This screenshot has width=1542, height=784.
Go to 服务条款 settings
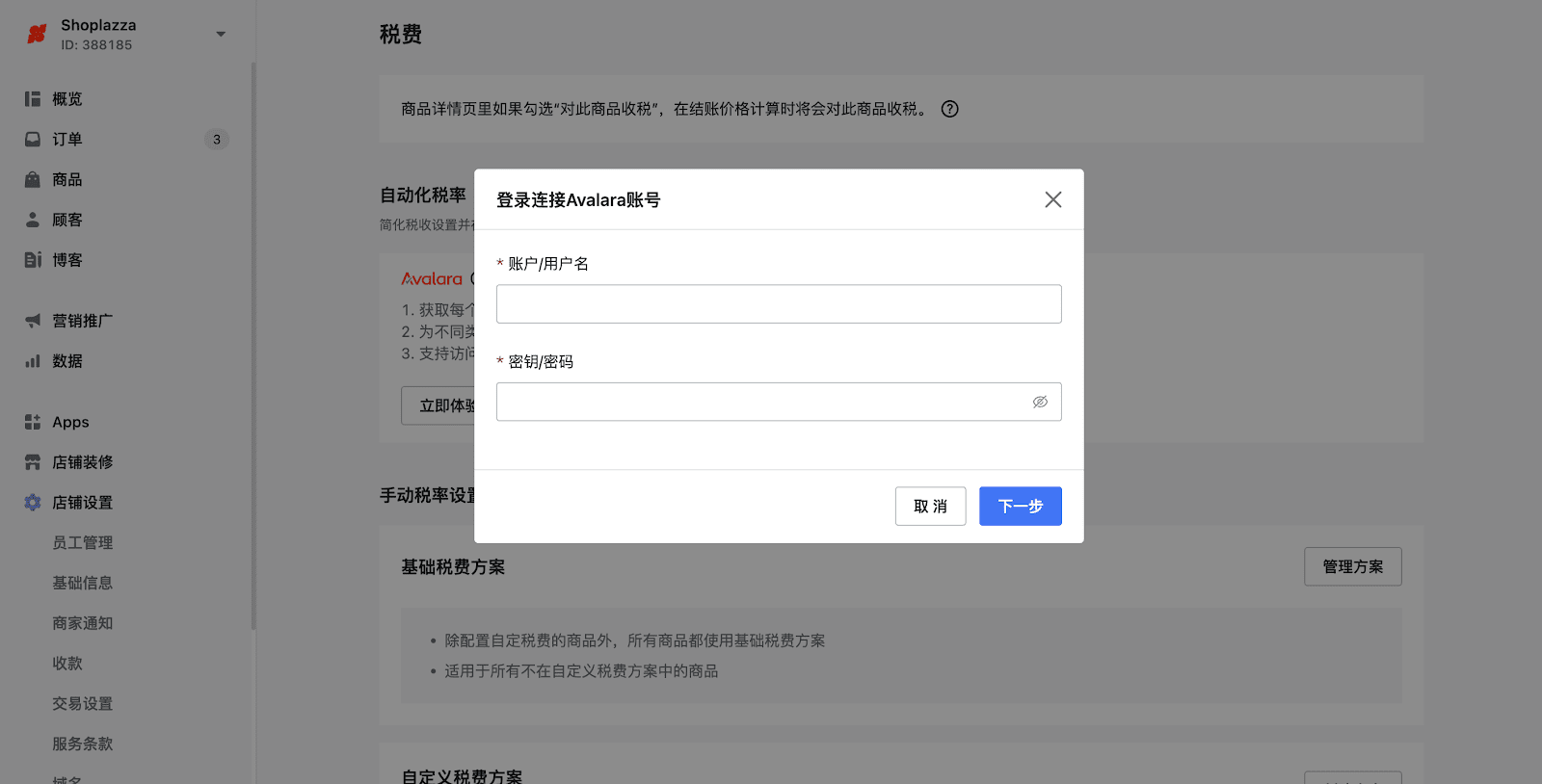pyautogui.click(x=83, y=744)
